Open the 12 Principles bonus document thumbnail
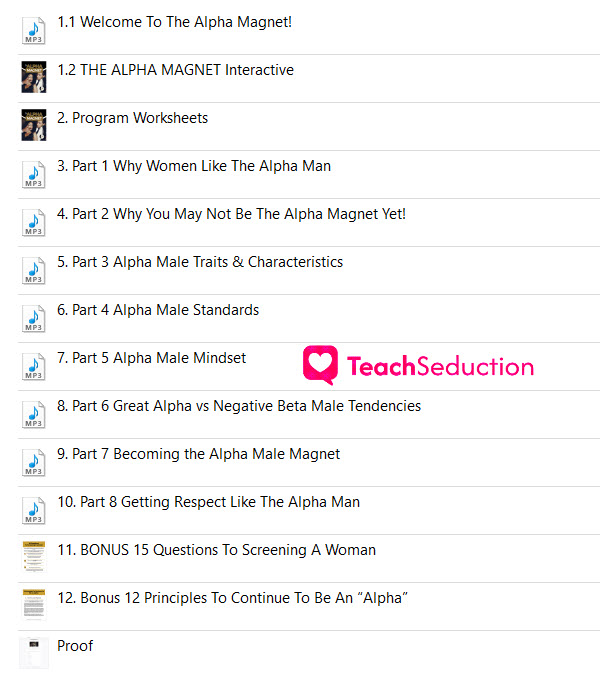Image resolution: width=600 pixels, height=685 pixels. click(x=34, y=605)
